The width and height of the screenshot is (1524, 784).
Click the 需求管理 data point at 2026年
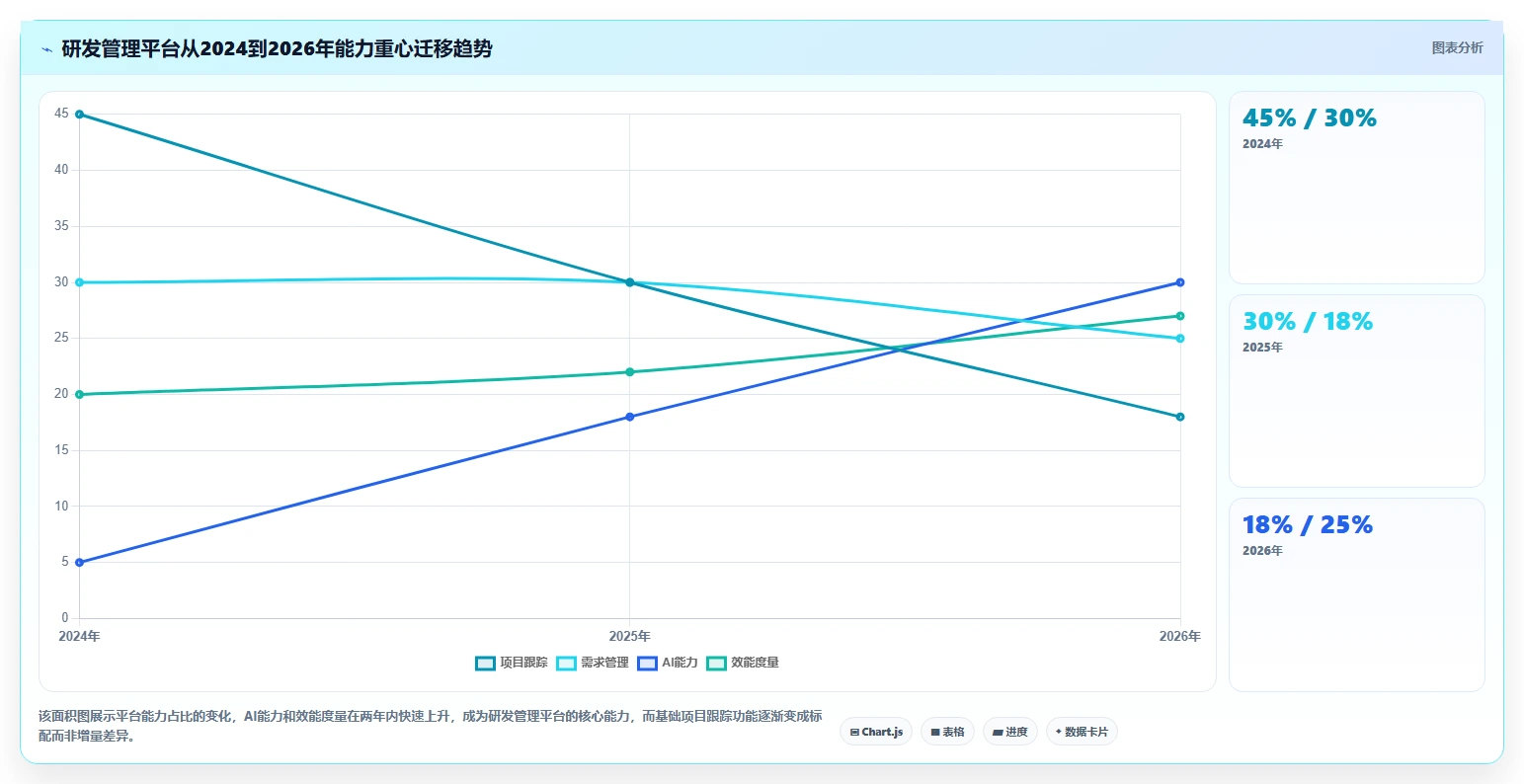[1180, 339]
